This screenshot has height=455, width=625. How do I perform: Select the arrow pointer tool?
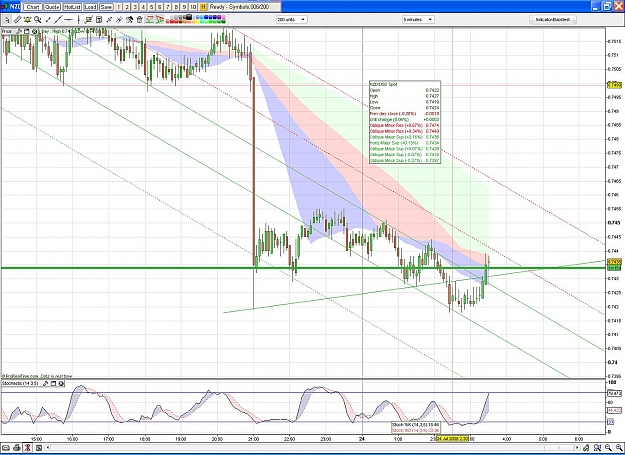(x=7, y=19)
